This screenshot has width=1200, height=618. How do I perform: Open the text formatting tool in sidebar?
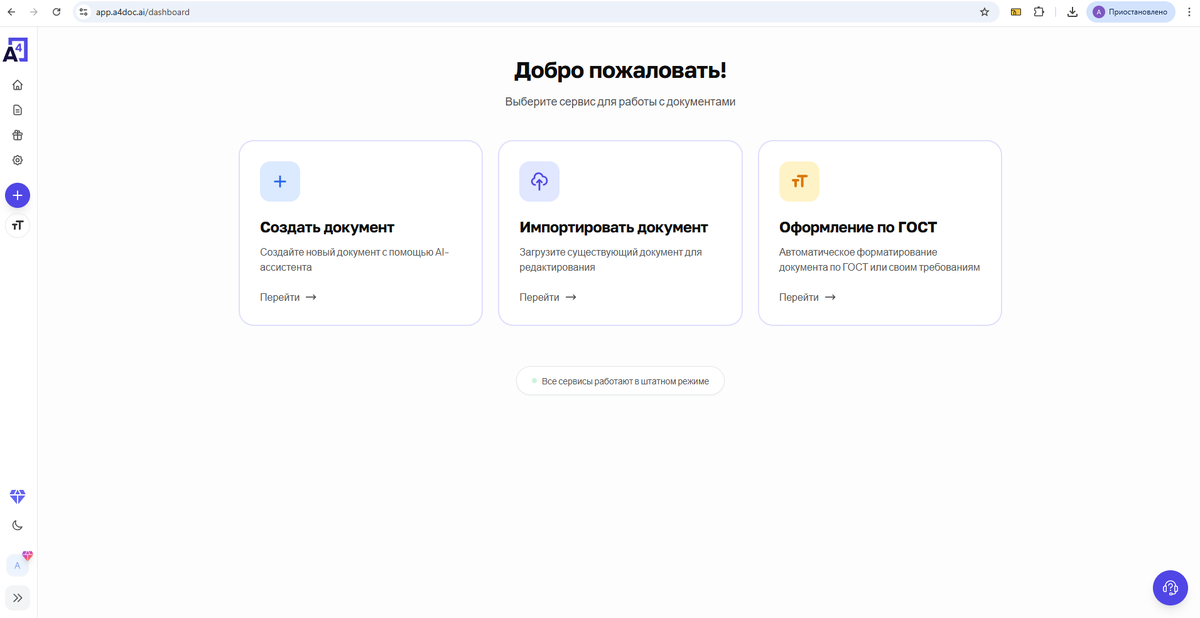[17, 226]
